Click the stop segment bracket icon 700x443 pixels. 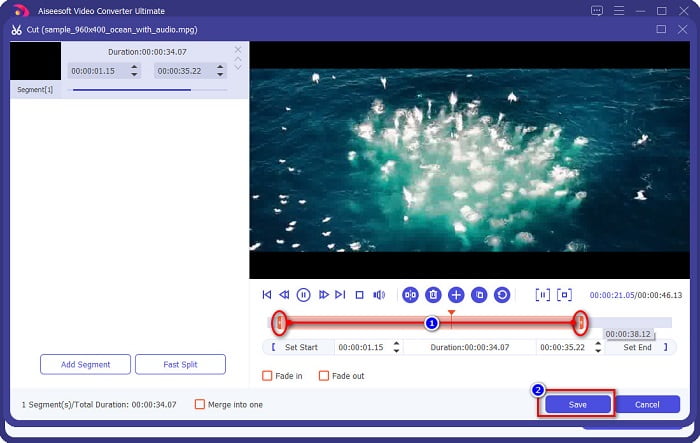(564, 295)
